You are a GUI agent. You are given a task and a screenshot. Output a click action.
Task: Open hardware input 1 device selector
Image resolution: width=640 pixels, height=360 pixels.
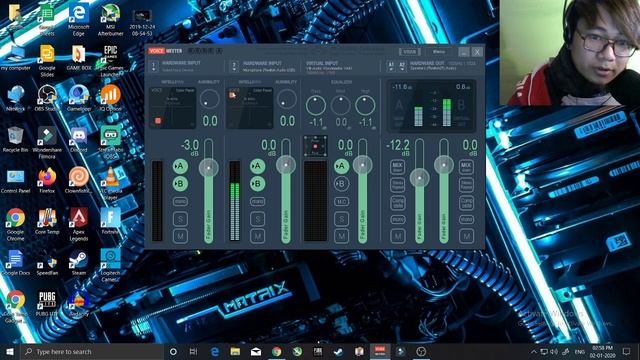coord(154,66)
